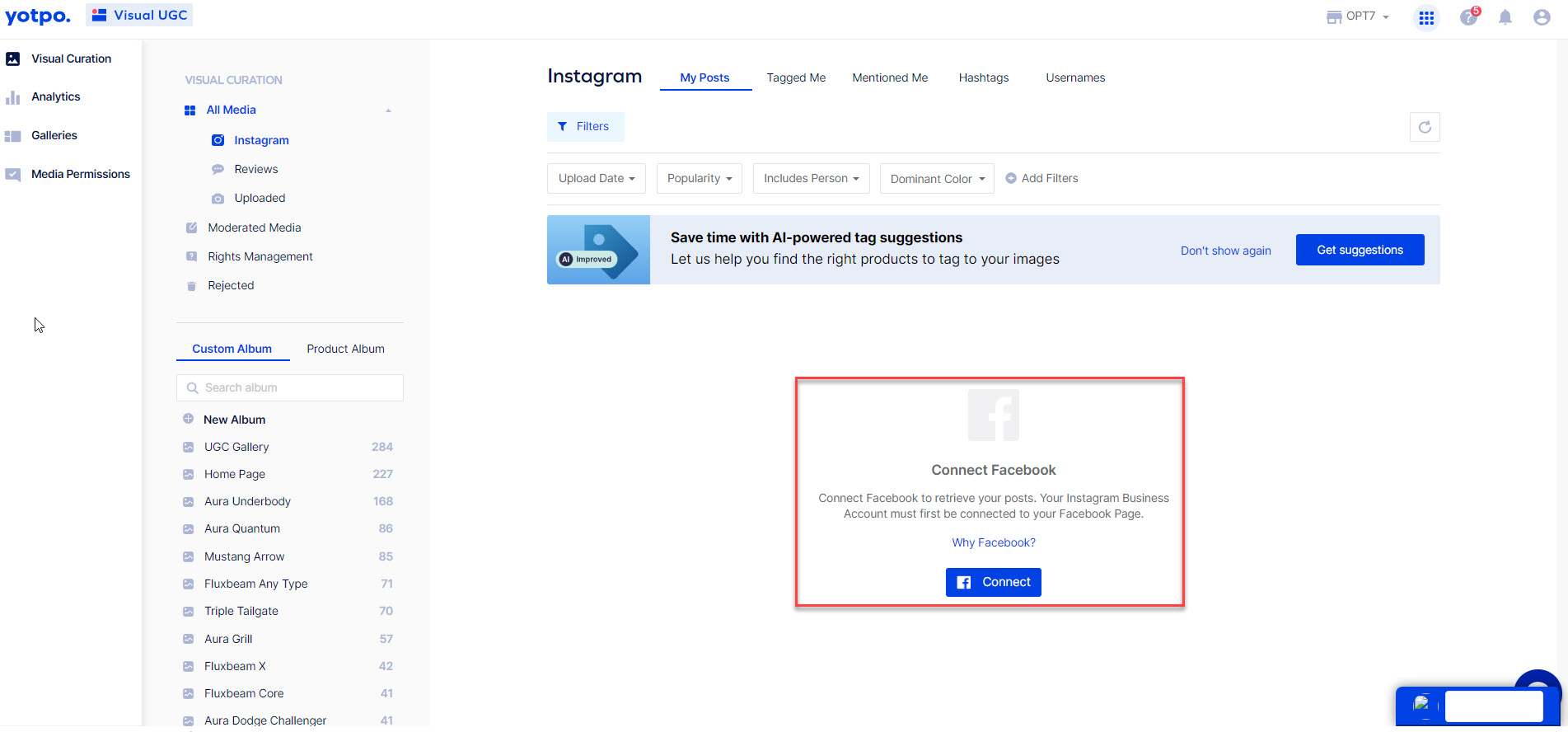
Task: Click the Mustang Arrow album icon
Action: [188, 556]
